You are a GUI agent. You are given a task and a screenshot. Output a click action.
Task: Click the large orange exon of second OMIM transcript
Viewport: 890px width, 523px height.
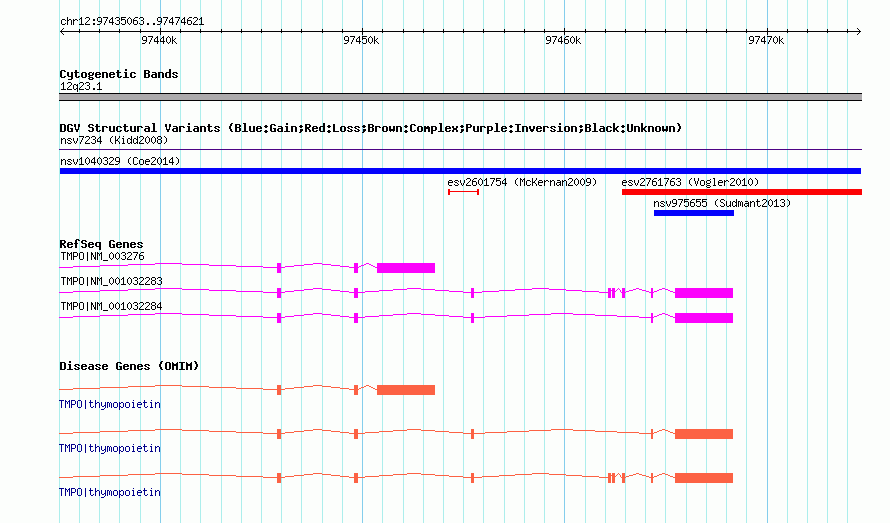(704, 434)
